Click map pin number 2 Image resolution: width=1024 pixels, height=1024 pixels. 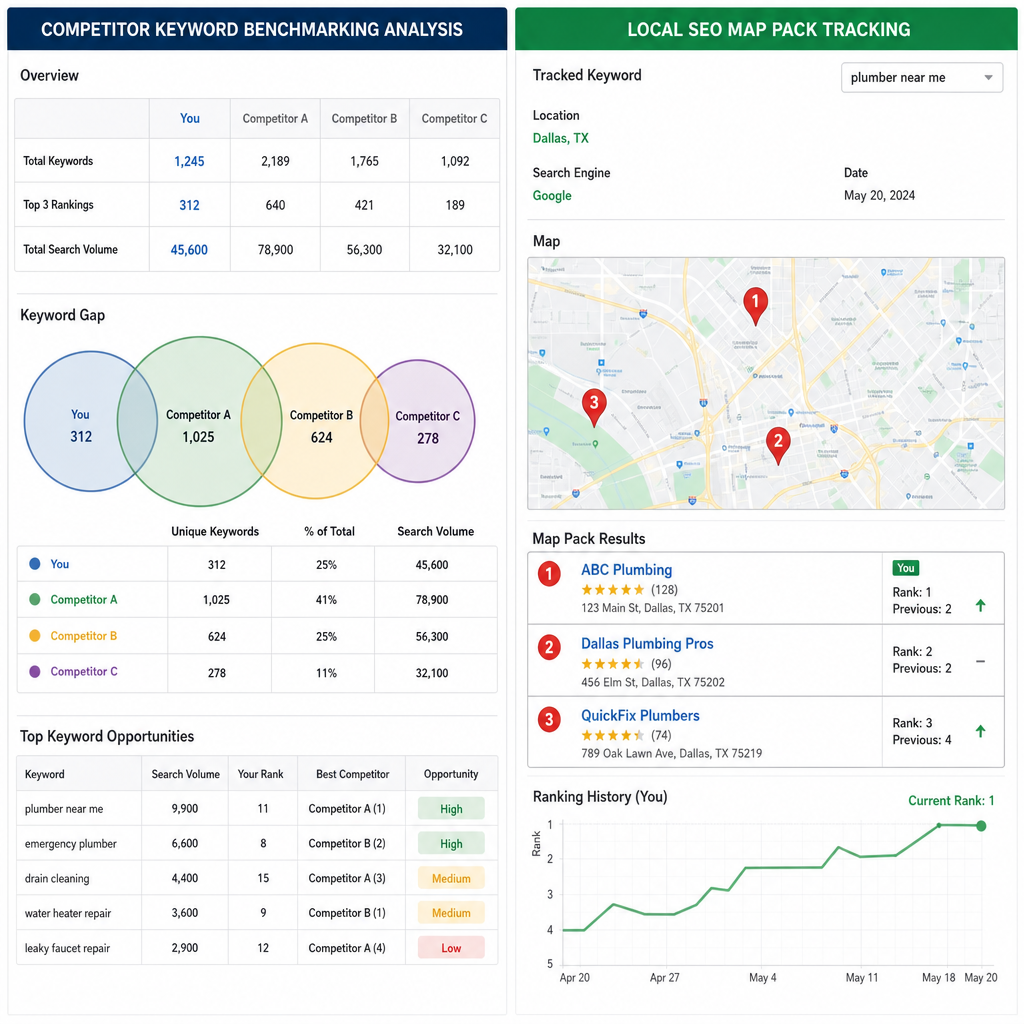click(x=778, y=445)
